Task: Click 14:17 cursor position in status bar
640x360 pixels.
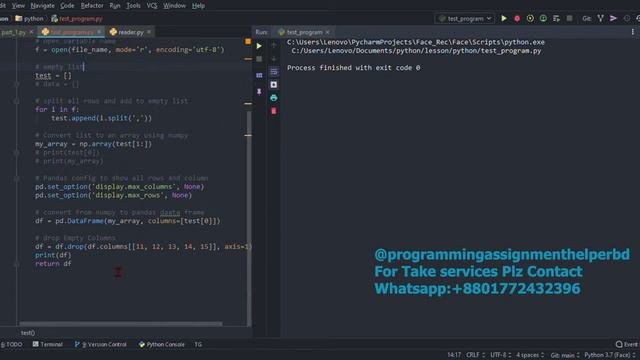Action: [x=454, y=355]
